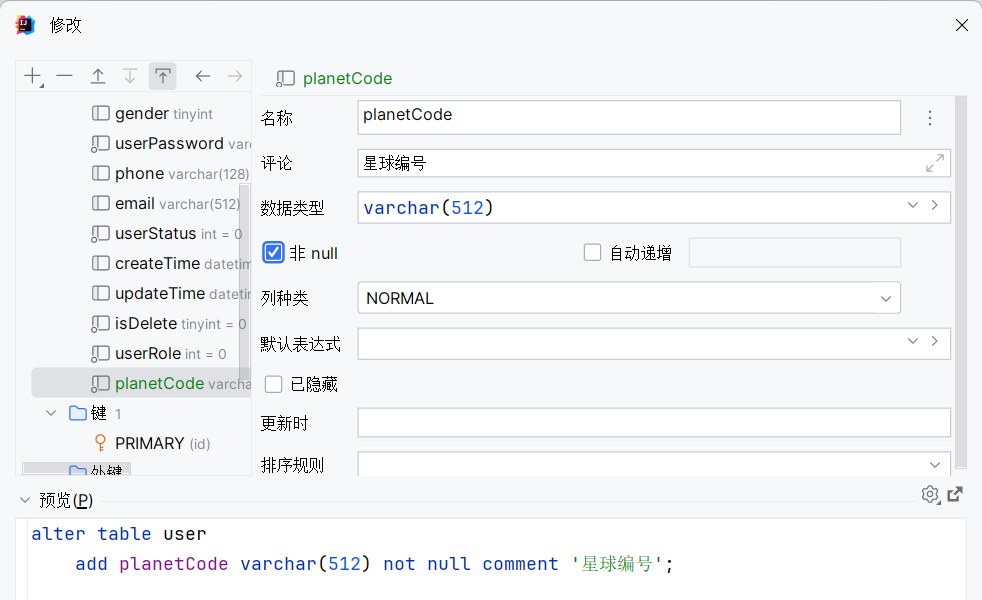Click the remove (minus) toolbar icon

pos(65,76)
